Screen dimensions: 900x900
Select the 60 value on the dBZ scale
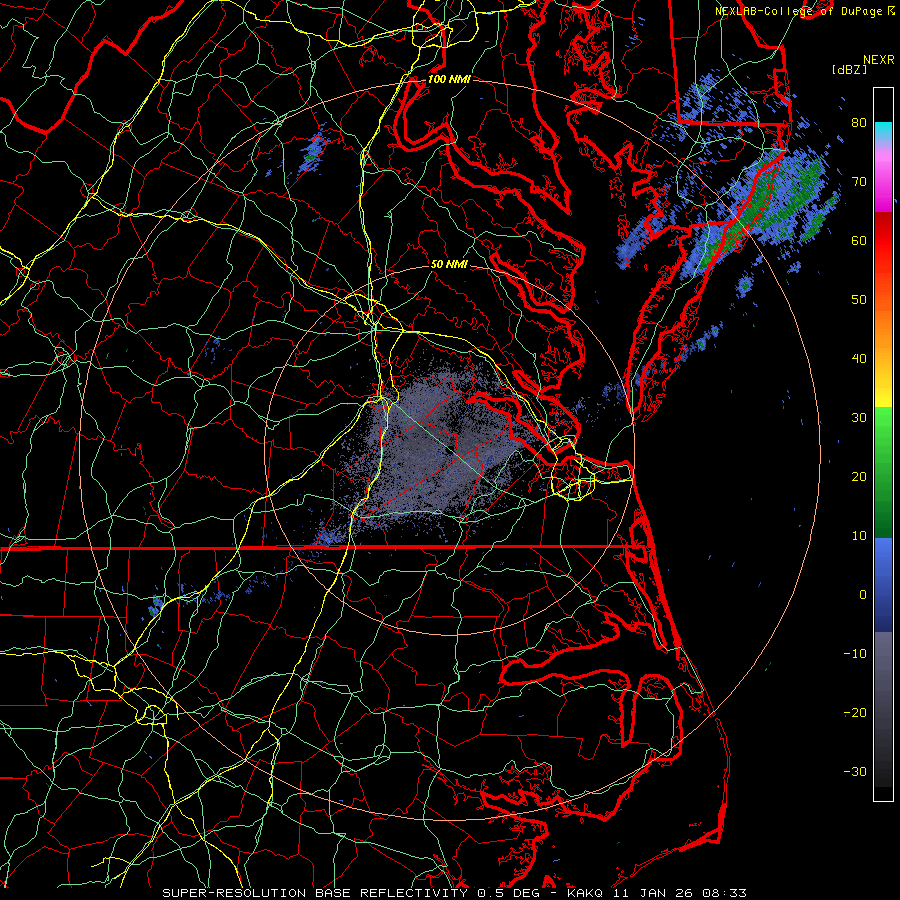pyautogui.click(x=859, y=240)
